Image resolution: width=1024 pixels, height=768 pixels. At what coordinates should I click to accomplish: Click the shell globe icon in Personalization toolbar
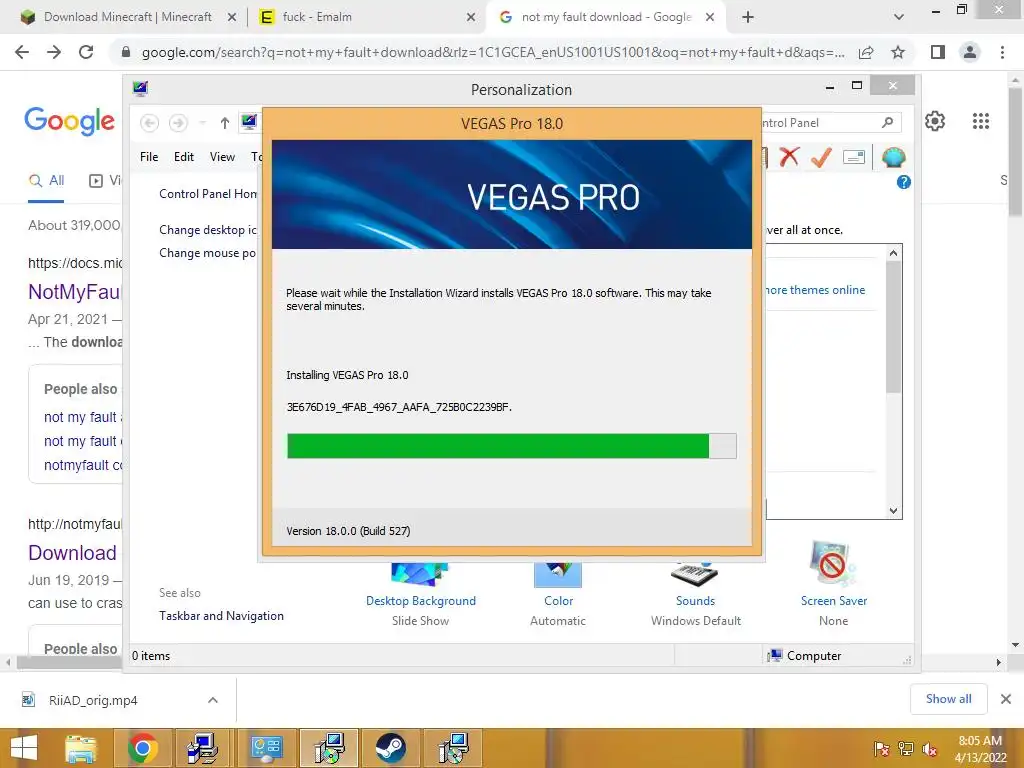(893, 157)
